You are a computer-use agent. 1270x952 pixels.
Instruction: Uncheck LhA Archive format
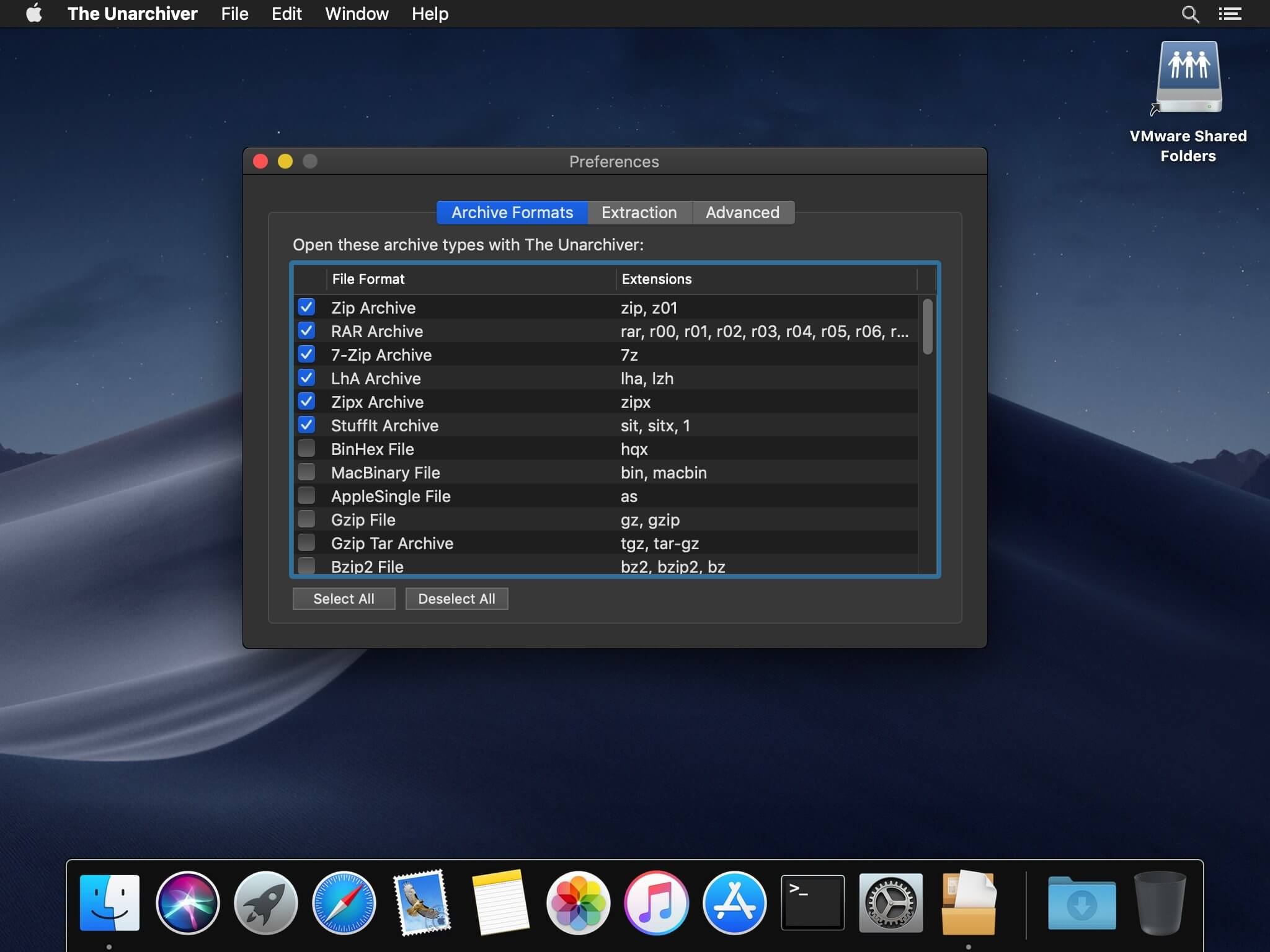click(306, 377)
